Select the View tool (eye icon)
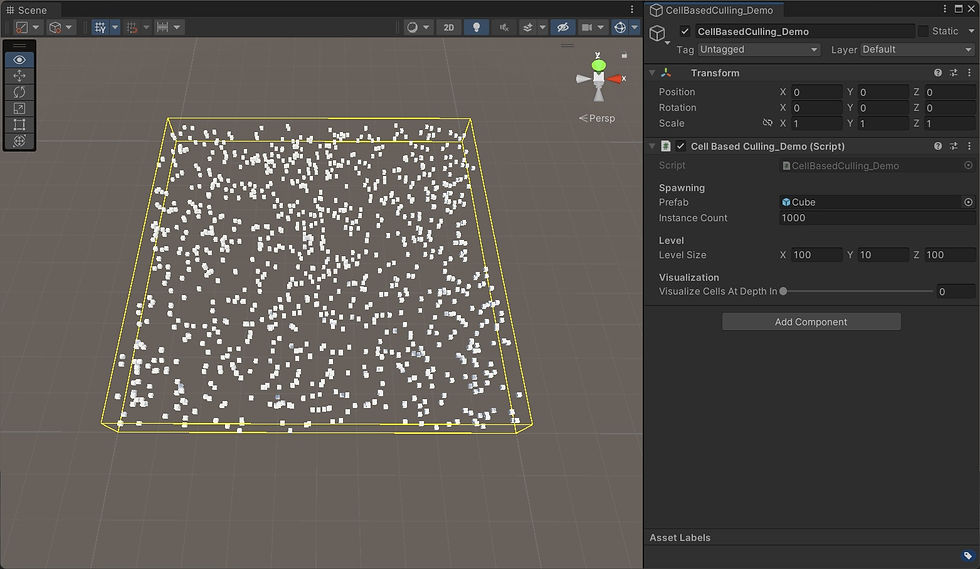The height and width of the screenshot is (569, 980). 19,59
